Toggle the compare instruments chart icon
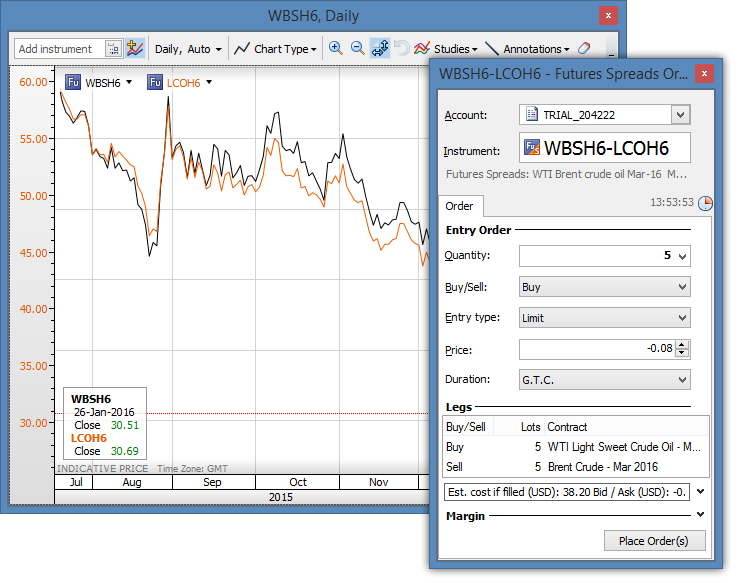 [135, 48]
